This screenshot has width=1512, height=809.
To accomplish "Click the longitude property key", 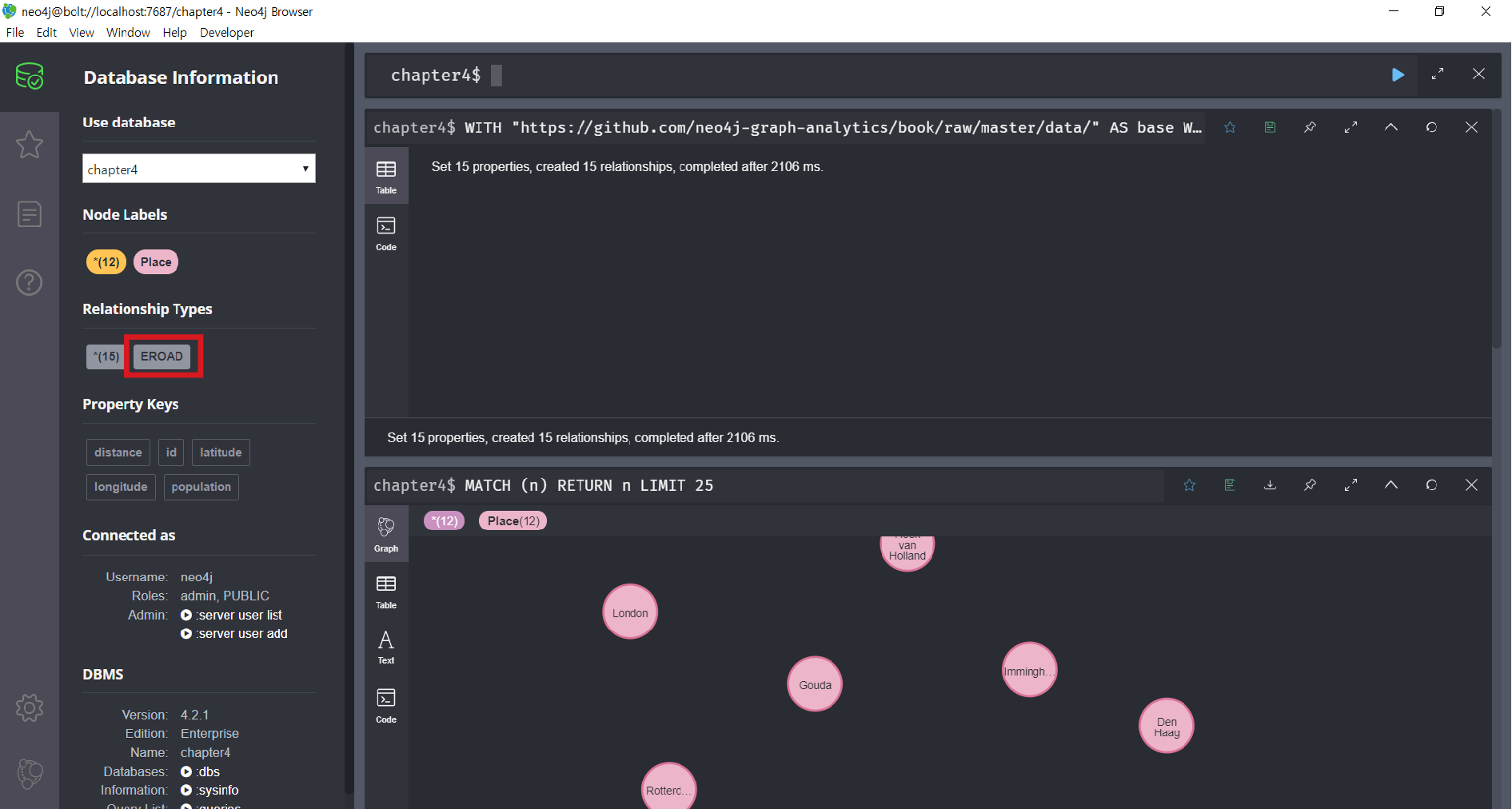I will [121, 487].
